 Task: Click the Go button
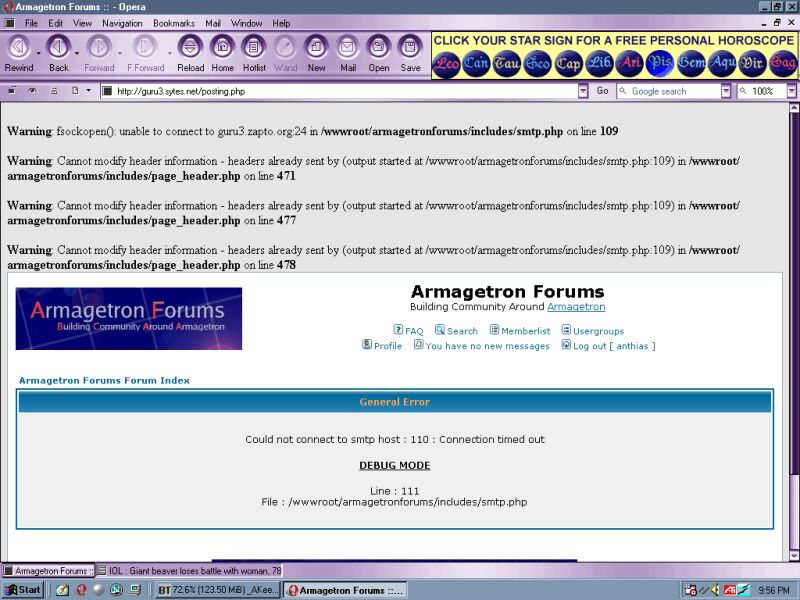pyautogui.click(x=602, y=91)
